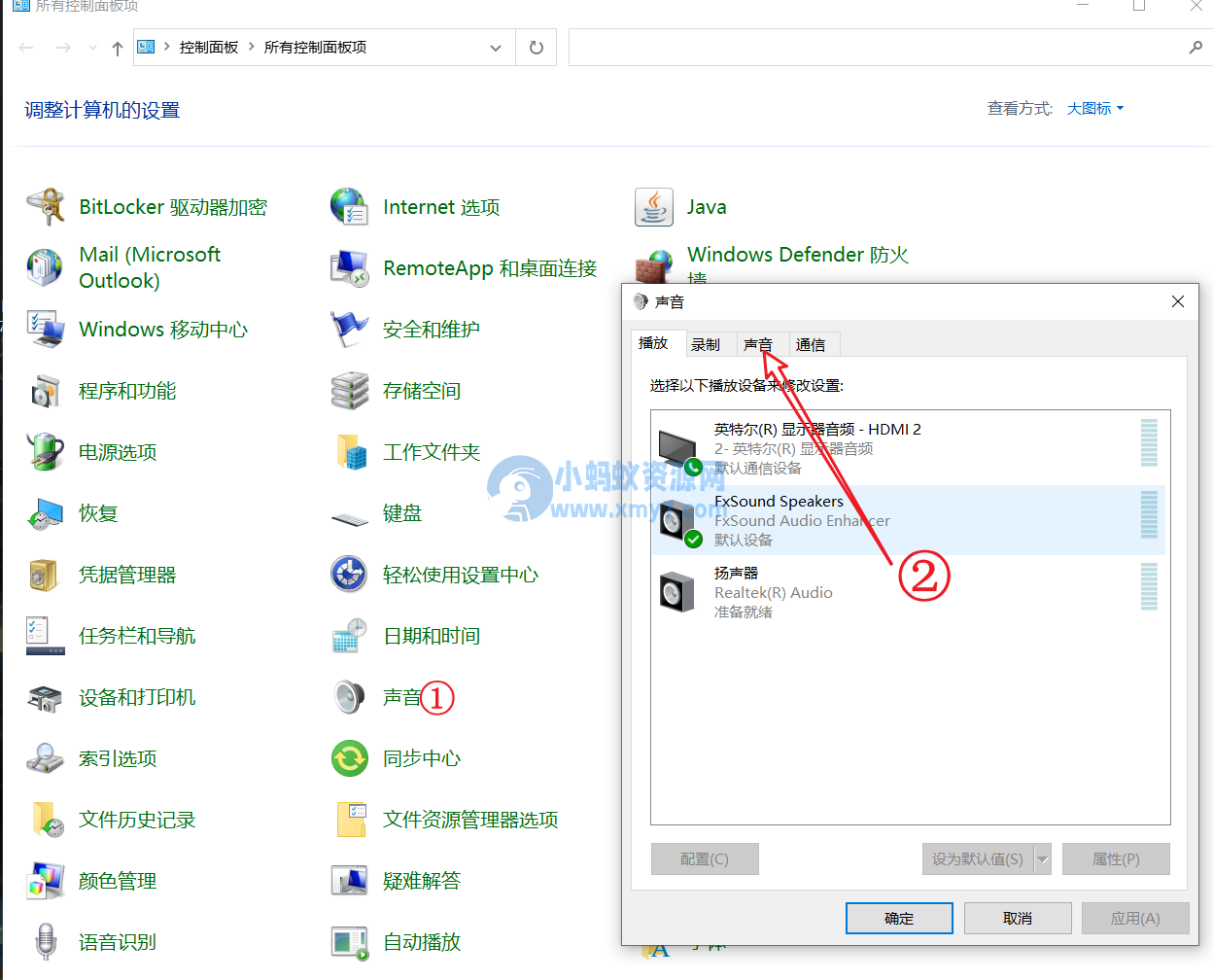This screenshot has height=980, width=1213.
Task: Select 英特尔(R) 显示器音频 HDMI 2 device
Action: tap(910, 448)
